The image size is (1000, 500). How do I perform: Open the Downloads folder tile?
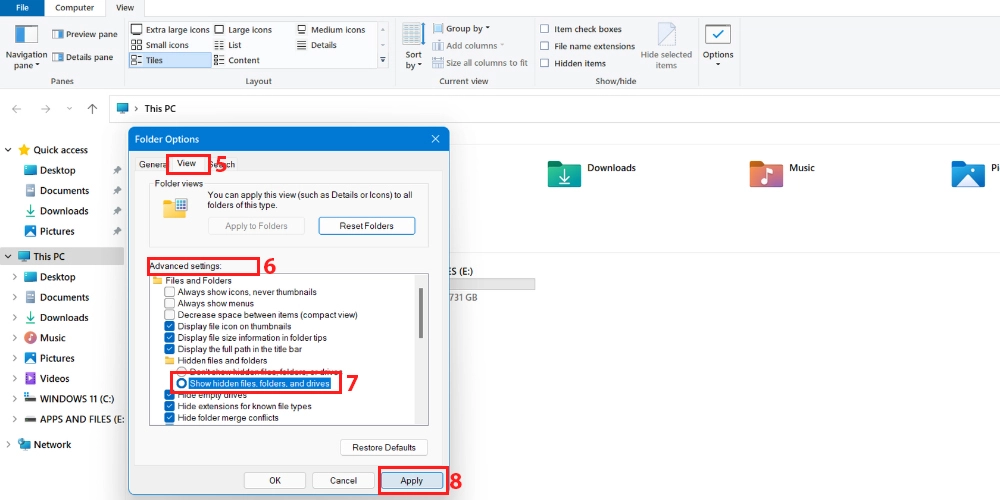(x=592, y=172)
